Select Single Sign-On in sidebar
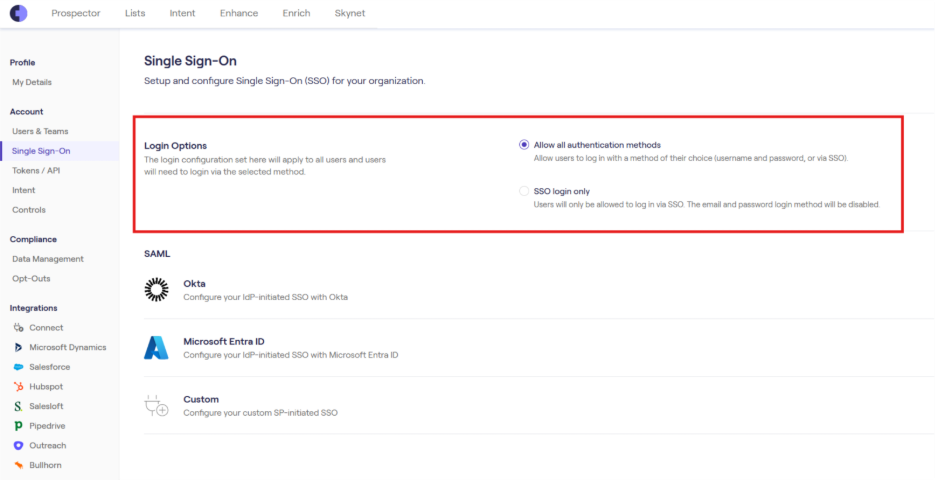This screenshot has width=936, height=480. (x=41, y=151)
